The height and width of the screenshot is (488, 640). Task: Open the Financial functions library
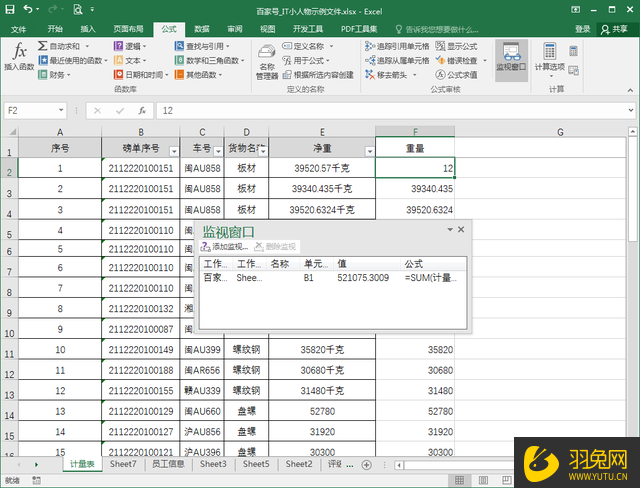pos(54,75)
